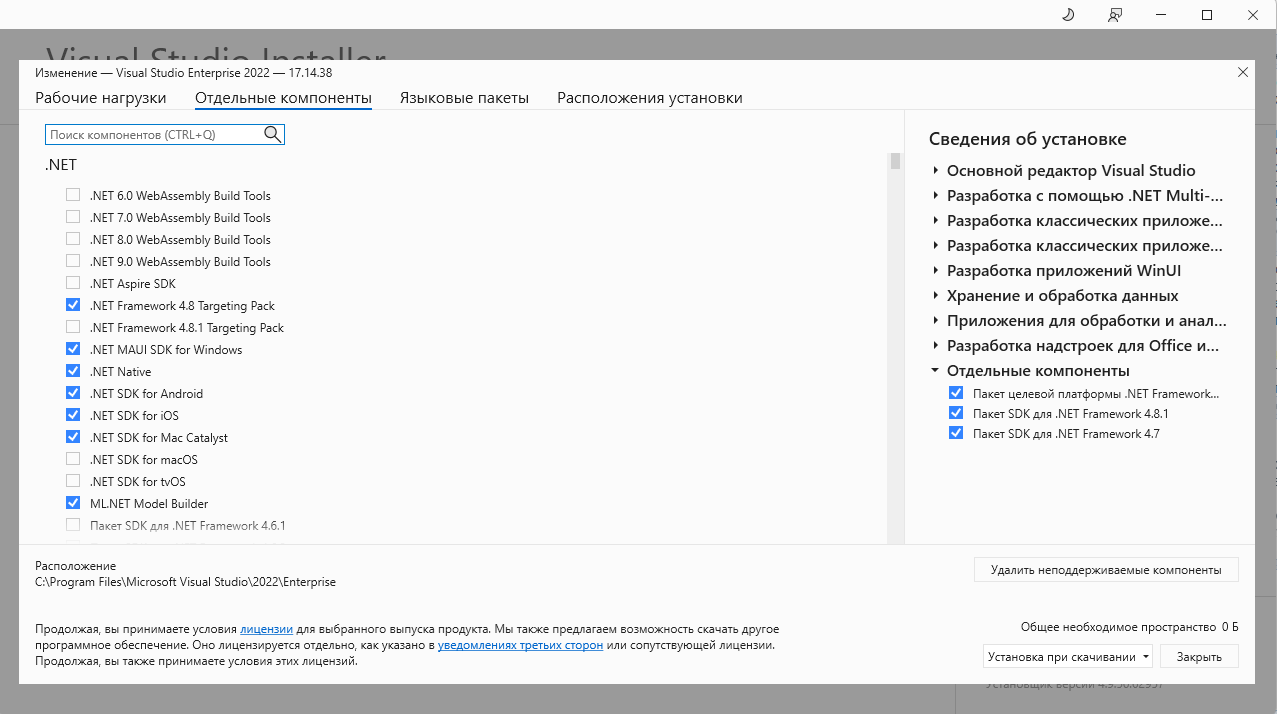Check Пакет SDK для .NET Framework 4.6.1
1277x714 pixels.
point(73,526)
